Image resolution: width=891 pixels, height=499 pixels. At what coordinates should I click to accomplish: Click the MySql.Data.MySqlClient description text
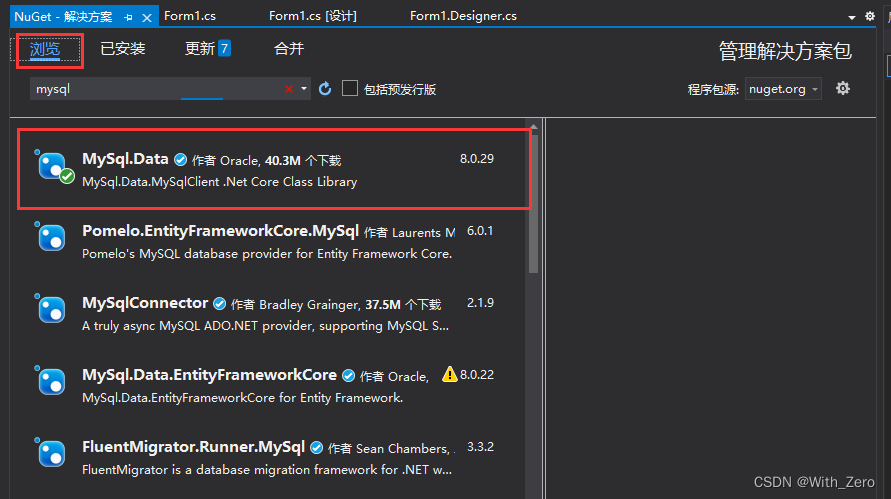[219, 182]
